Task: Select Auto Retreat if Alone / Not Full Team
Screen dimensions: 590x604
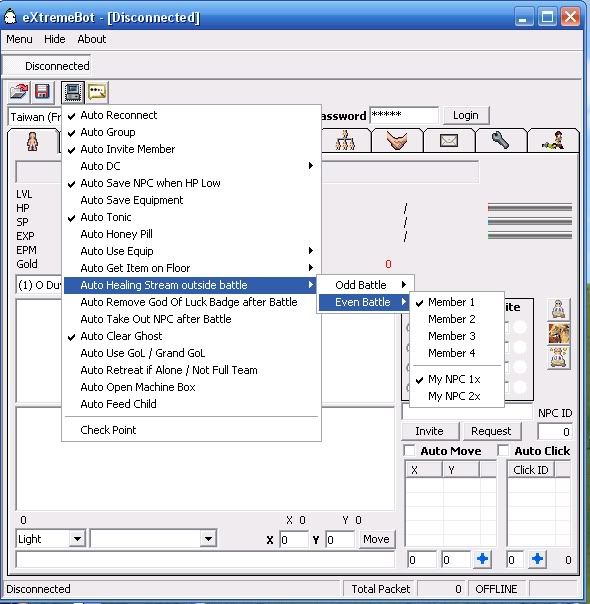Action: pos(191,370)
